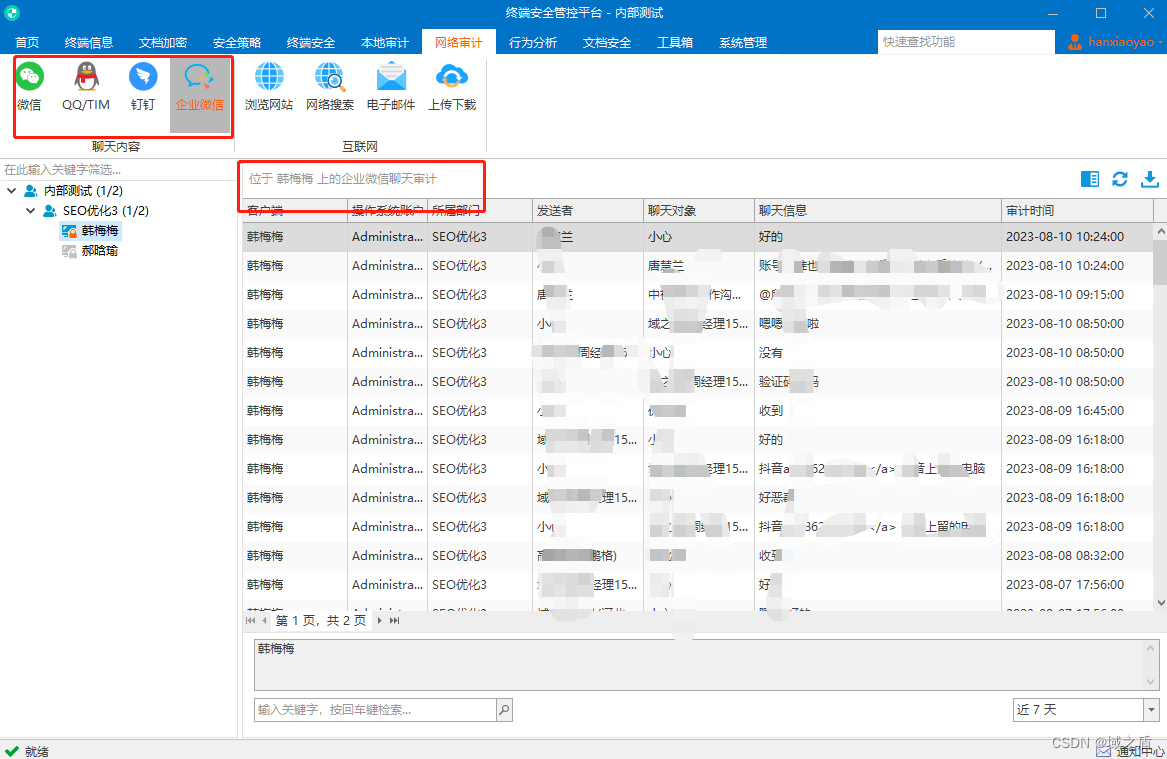Go to the next page

click(380, 621)
